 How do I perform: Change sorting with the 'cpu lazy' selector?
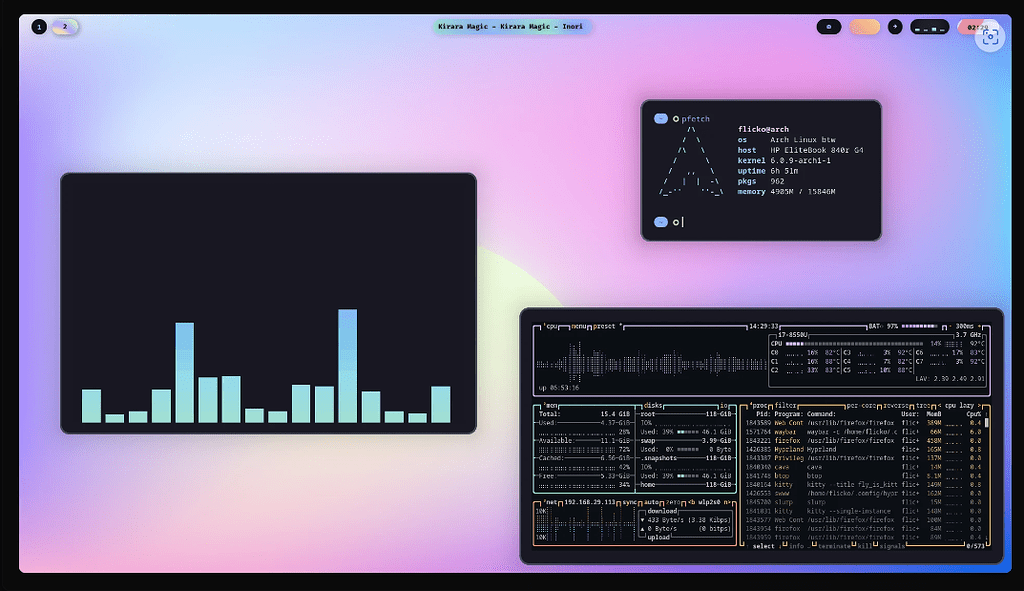click(x=958, y=406)
